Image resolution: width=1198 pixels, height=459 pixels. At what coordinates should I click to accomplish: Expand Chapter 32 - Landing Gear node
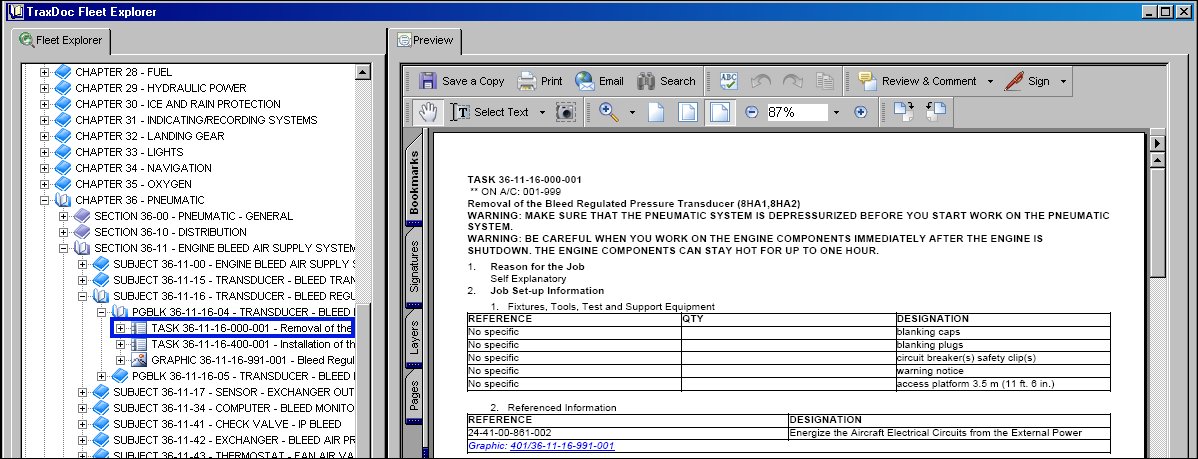[44, 136]
